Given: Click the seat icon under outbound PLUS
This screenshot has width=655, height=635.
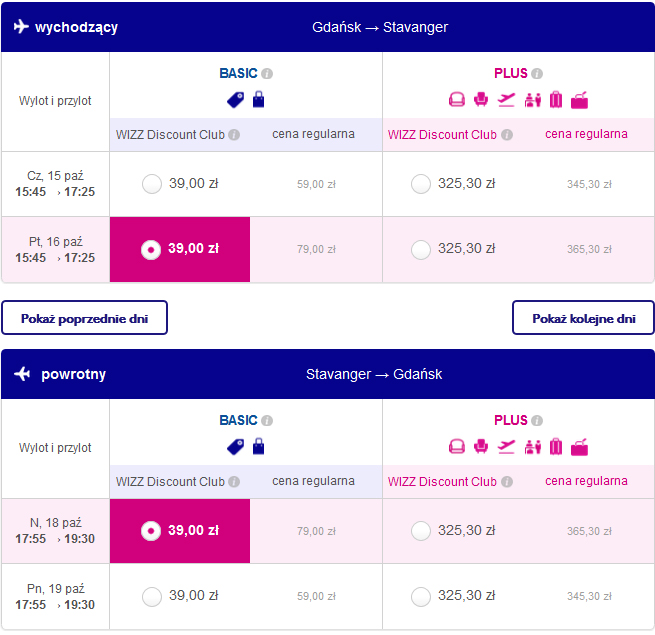Looking at the screenshot, I should pos(457,99).
